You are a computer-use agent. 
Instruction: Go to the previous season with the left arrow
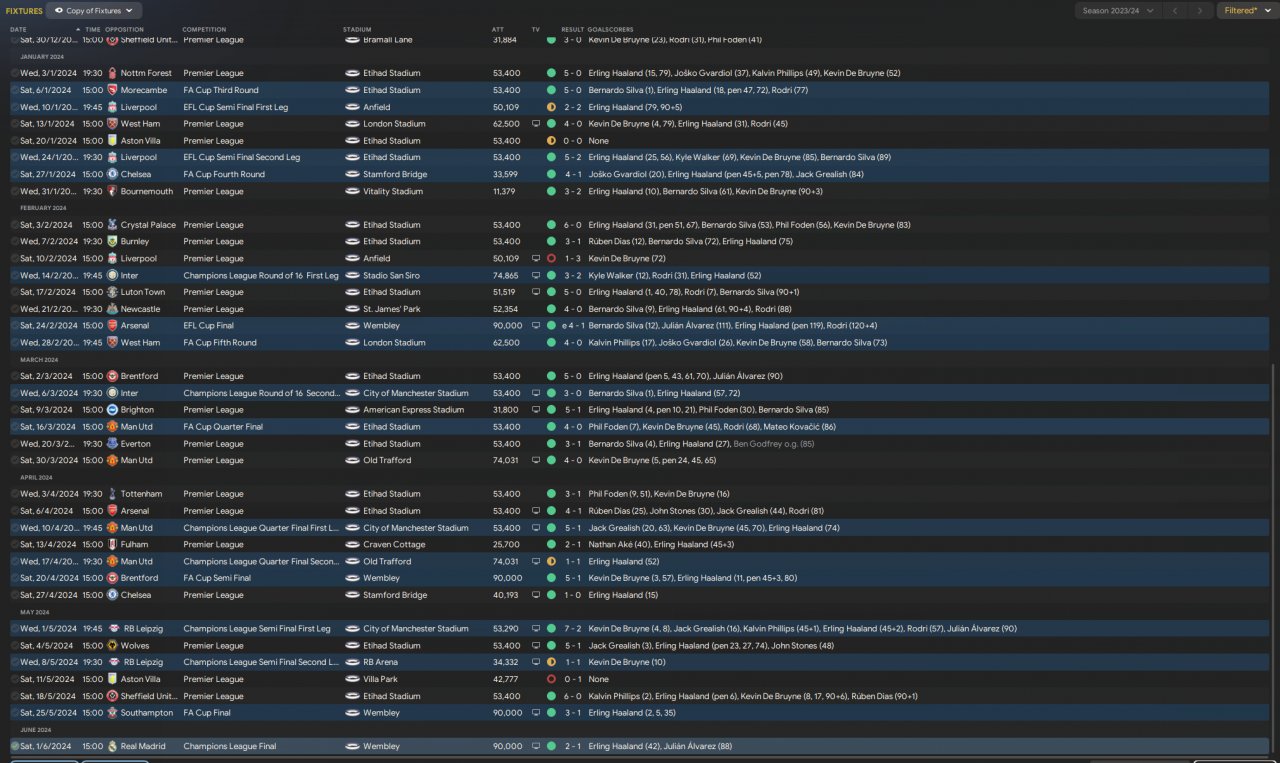1175,10
